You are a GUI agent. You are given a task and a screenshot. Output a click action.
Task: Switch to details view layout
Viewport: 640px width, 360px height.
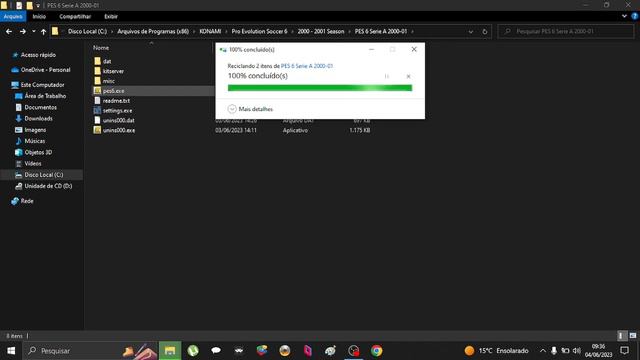[621, 336]
